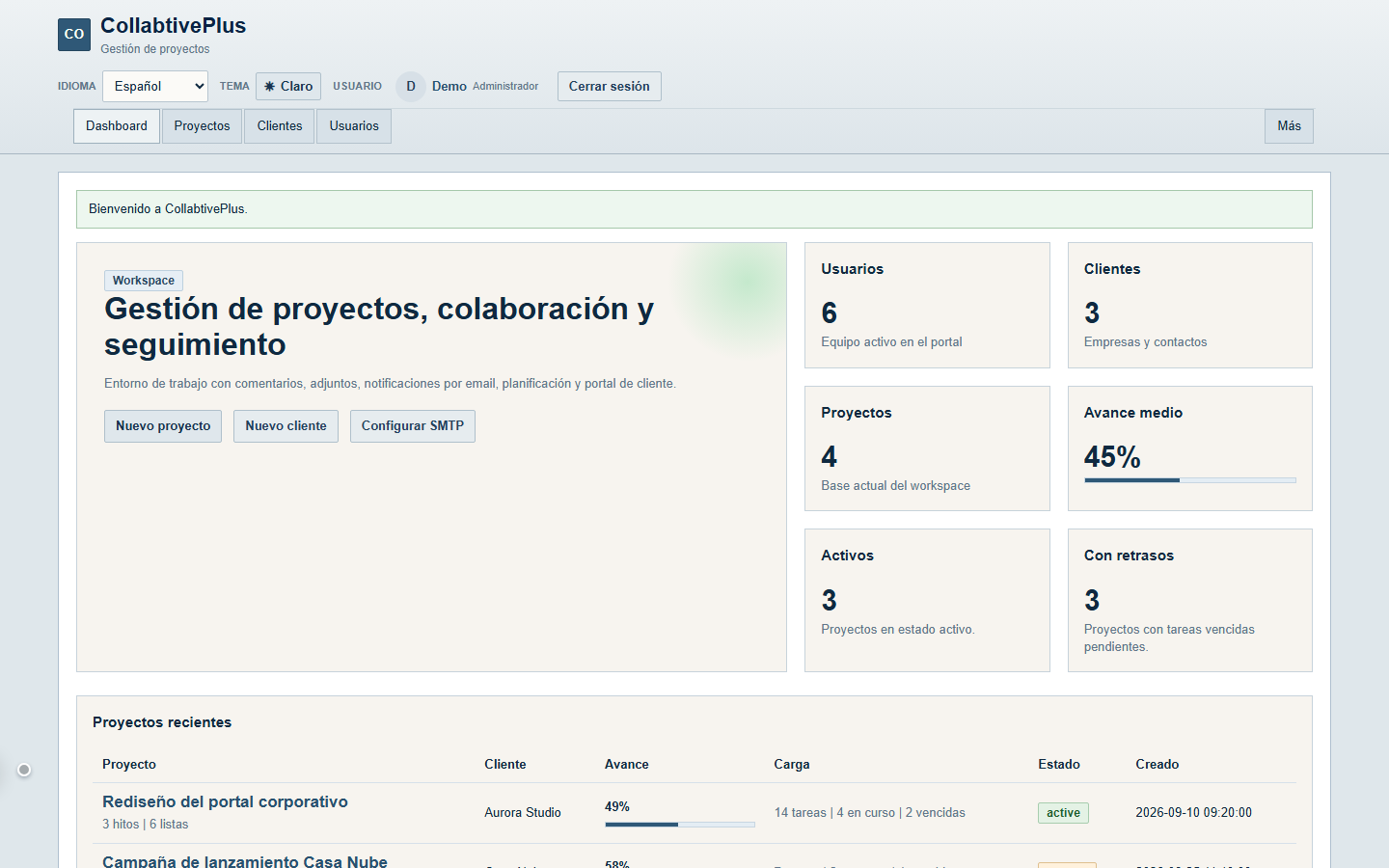The image size is (1389, 868).
Task: Click the Proyecto column header
Action: (129, 764)
